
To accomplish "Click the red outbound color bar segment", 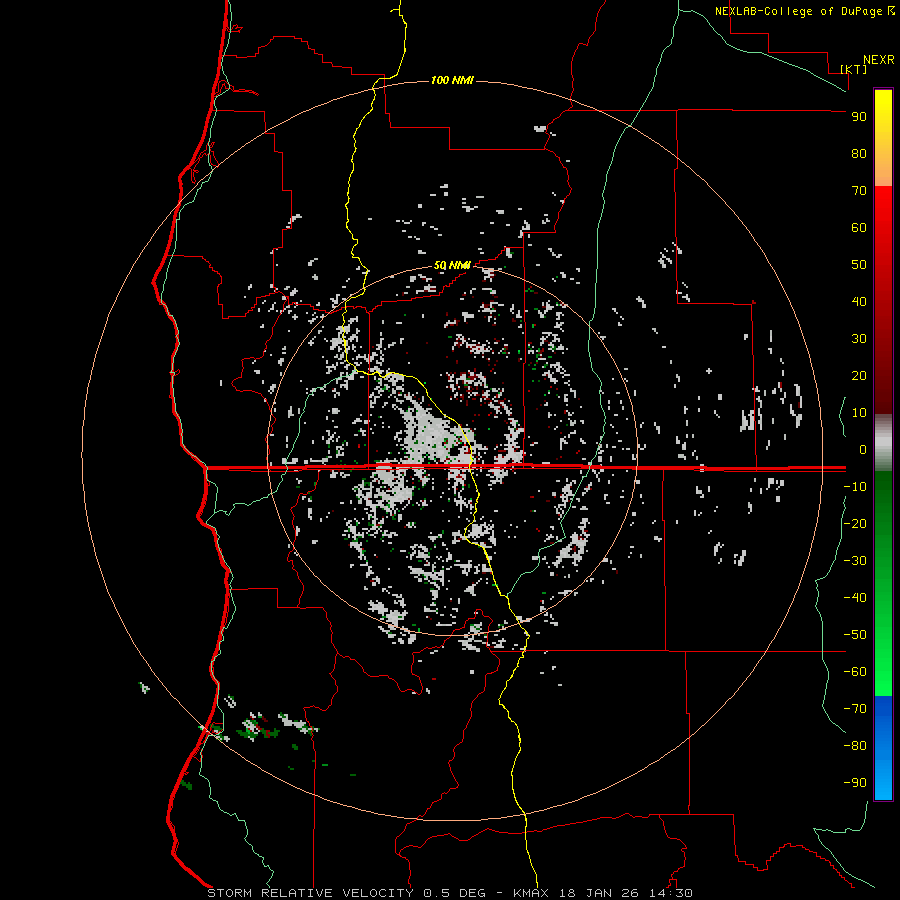I will point(883,300).
